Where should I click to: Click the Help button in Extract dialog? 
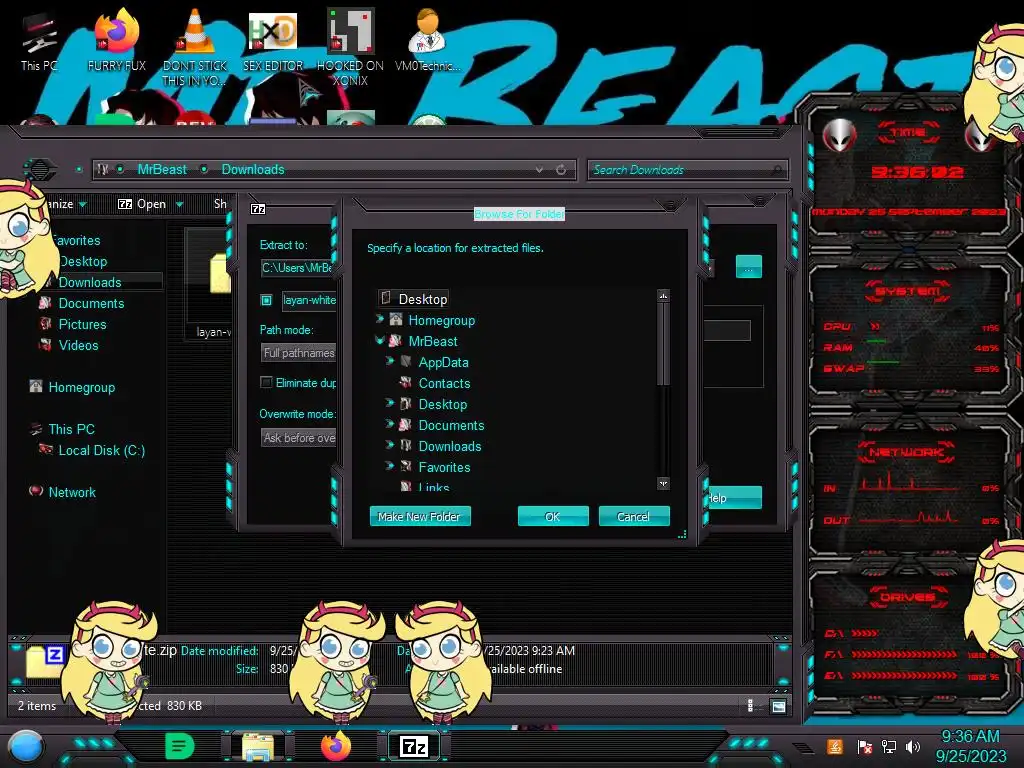pyautogui.click(x=735, y=498)
